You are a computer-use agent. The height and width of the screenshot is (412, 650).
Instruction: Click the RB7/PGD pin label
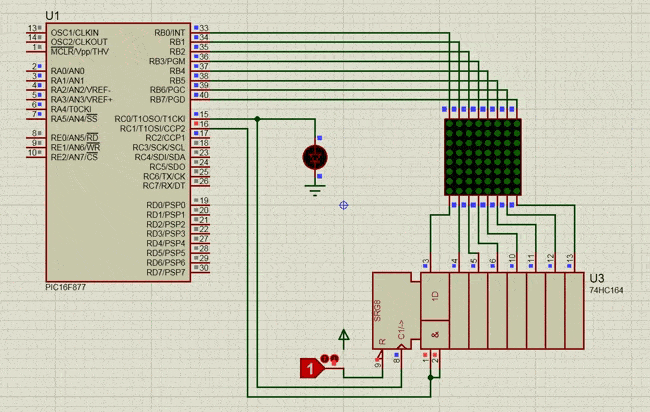(168, 99)
